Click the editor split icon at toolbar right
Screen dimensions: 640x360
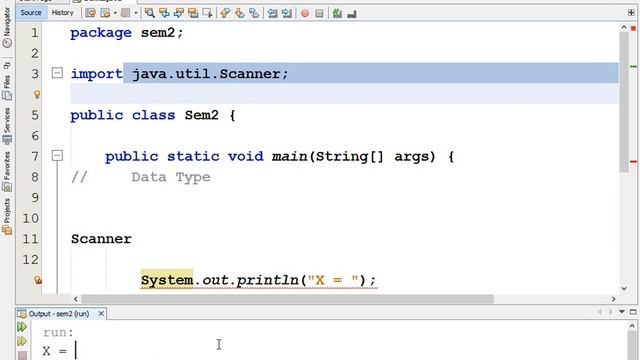tap(631, 13)
